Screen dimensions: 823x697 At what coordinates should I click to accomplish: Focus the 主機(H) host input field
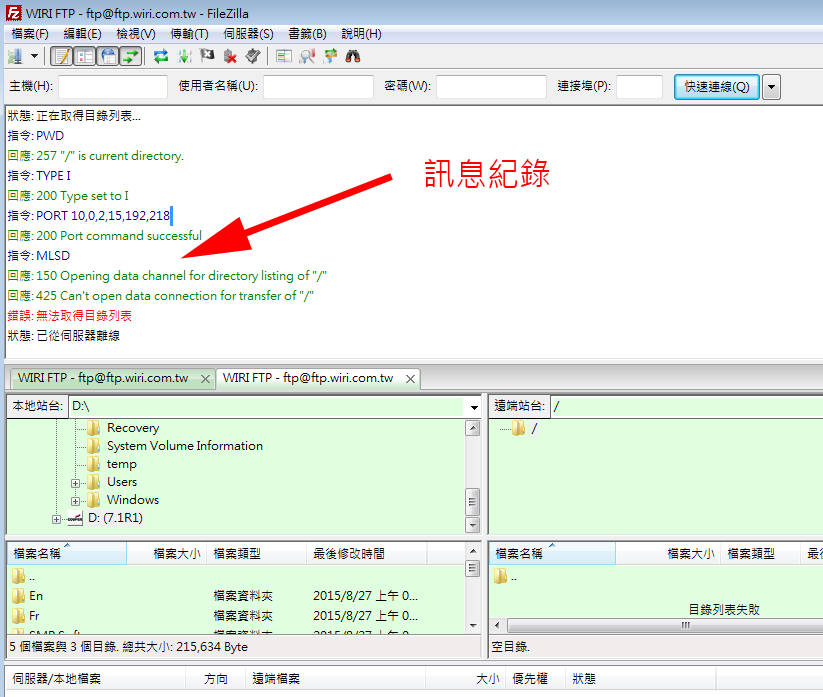pyautogui.click(x=113, y=87)
